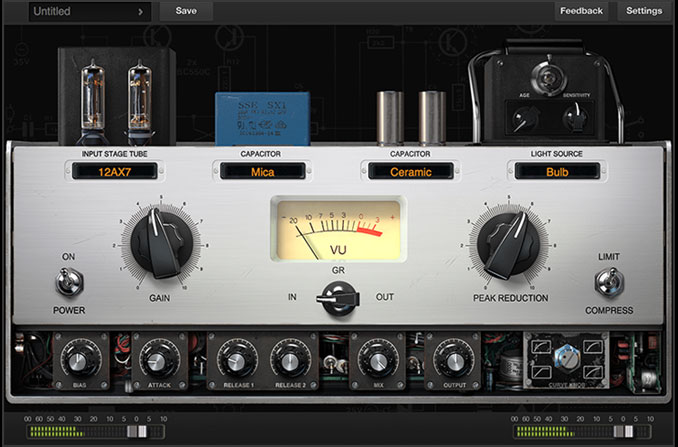Open the 12AX7 input stage tube selector
The height and width of the screenshot is (447, 678).
coord(115,172)
